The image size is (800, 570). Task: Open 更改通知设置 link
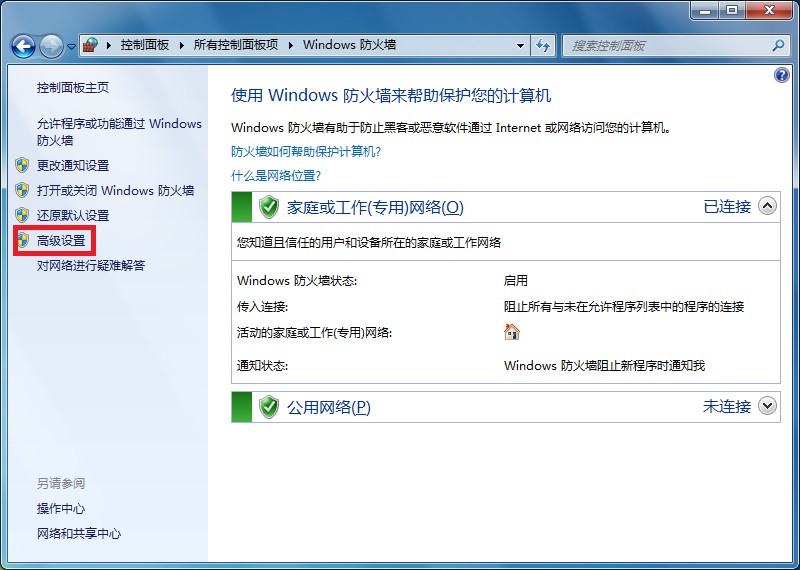pos(73,165)
